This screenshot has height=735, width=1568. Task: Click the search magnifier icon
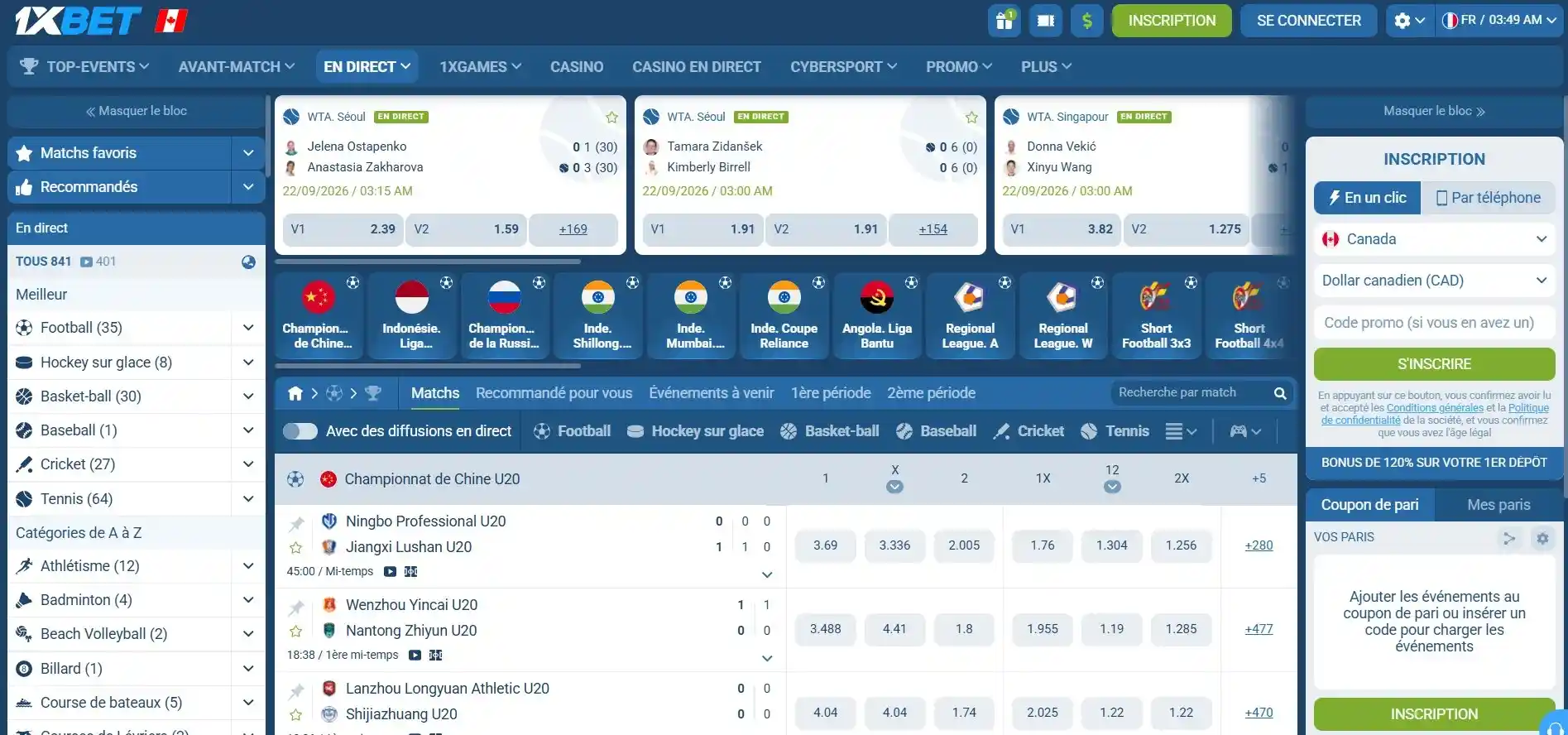point(1280,393)
